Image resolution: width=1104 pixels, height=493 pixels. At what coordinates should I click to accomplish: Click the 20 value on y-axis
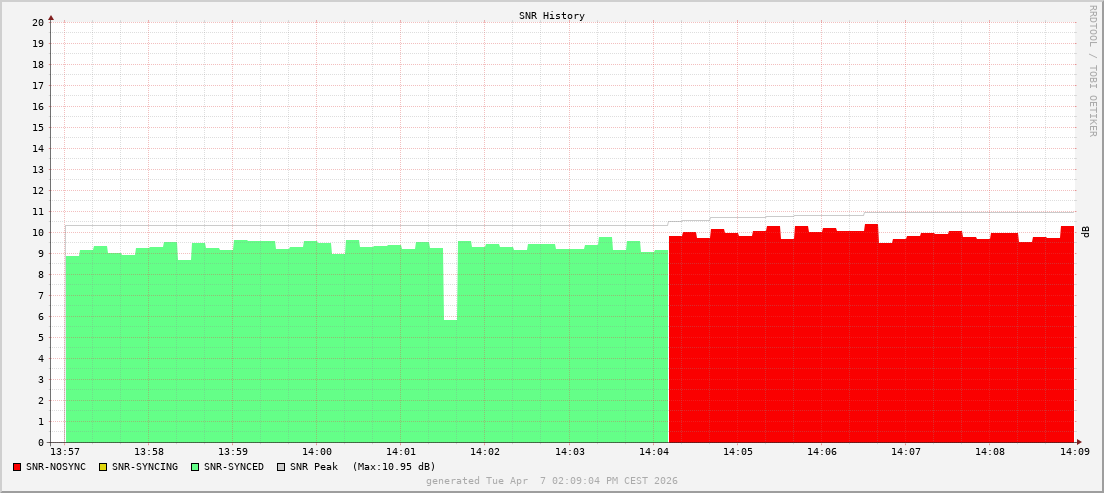pos(38,23)
